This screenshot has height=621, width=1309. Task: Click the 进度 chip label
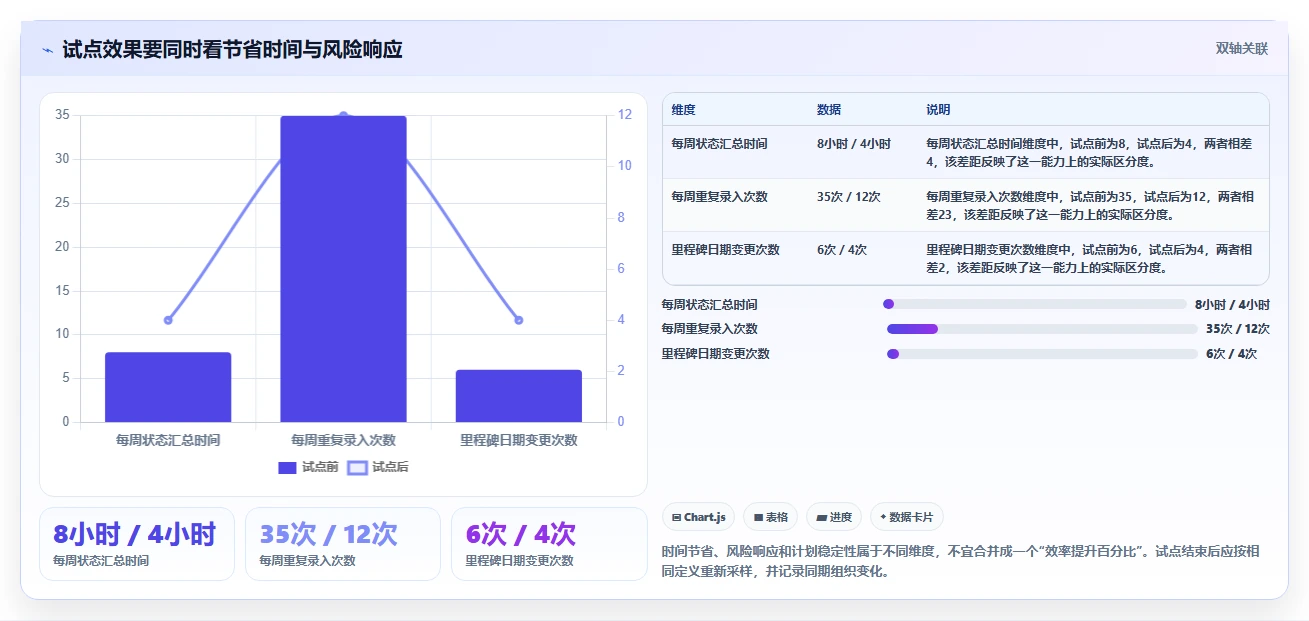pyautogui.click(x=841, y=517)
